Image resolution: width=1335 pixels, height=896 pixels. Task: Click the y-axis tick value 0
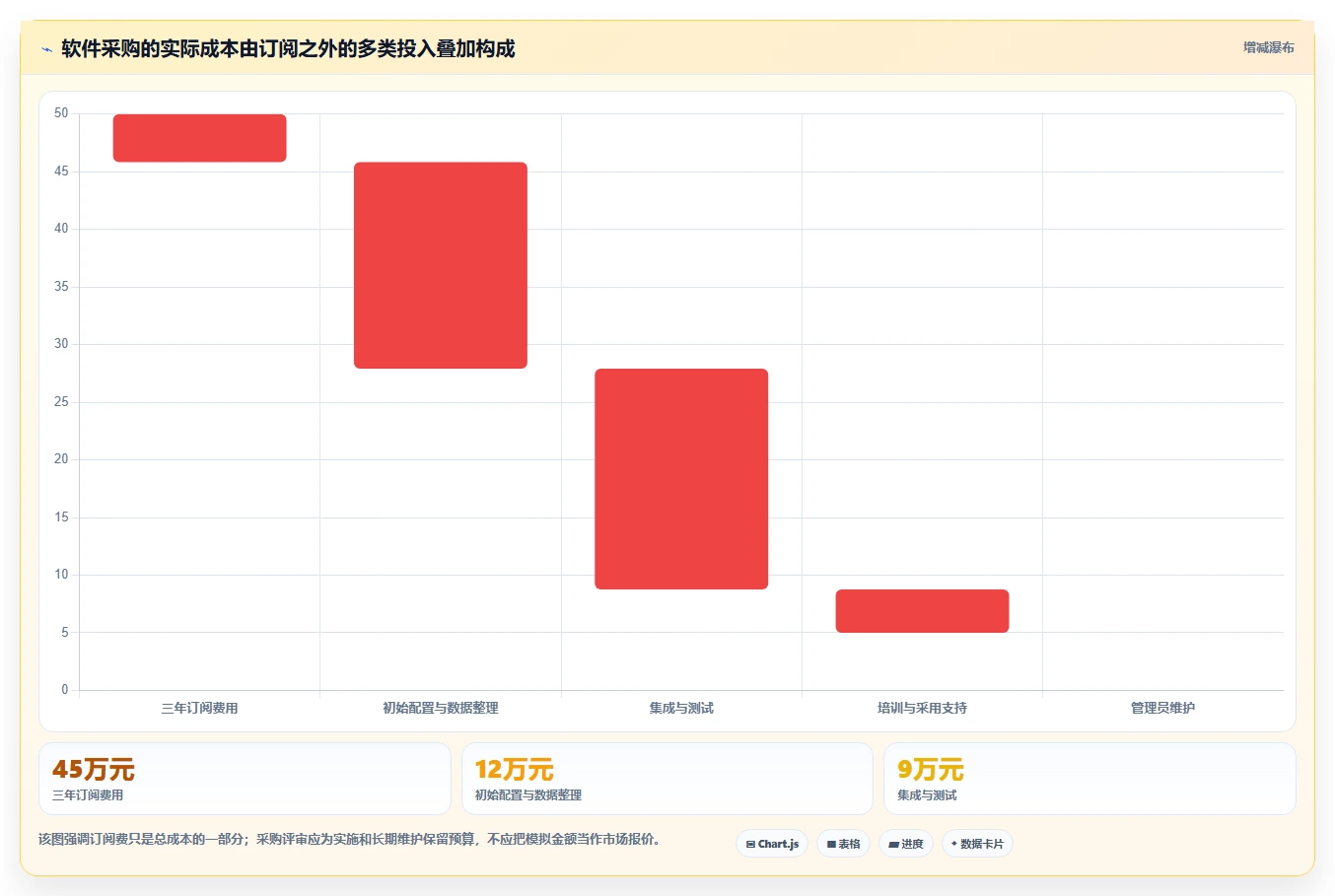coord(65,690)
